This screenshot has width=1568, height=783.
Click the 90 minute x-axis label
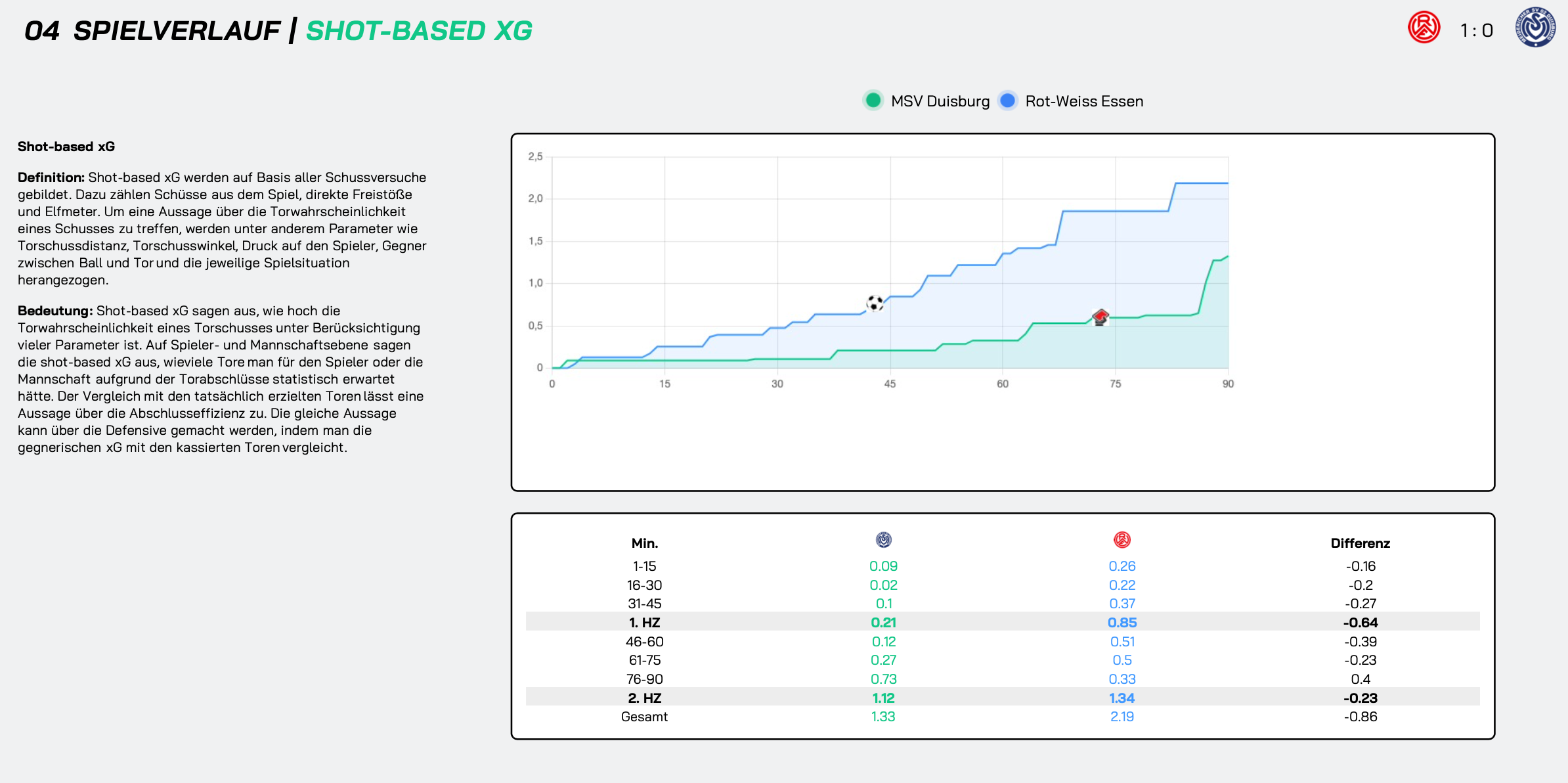tap(1228, 384)
